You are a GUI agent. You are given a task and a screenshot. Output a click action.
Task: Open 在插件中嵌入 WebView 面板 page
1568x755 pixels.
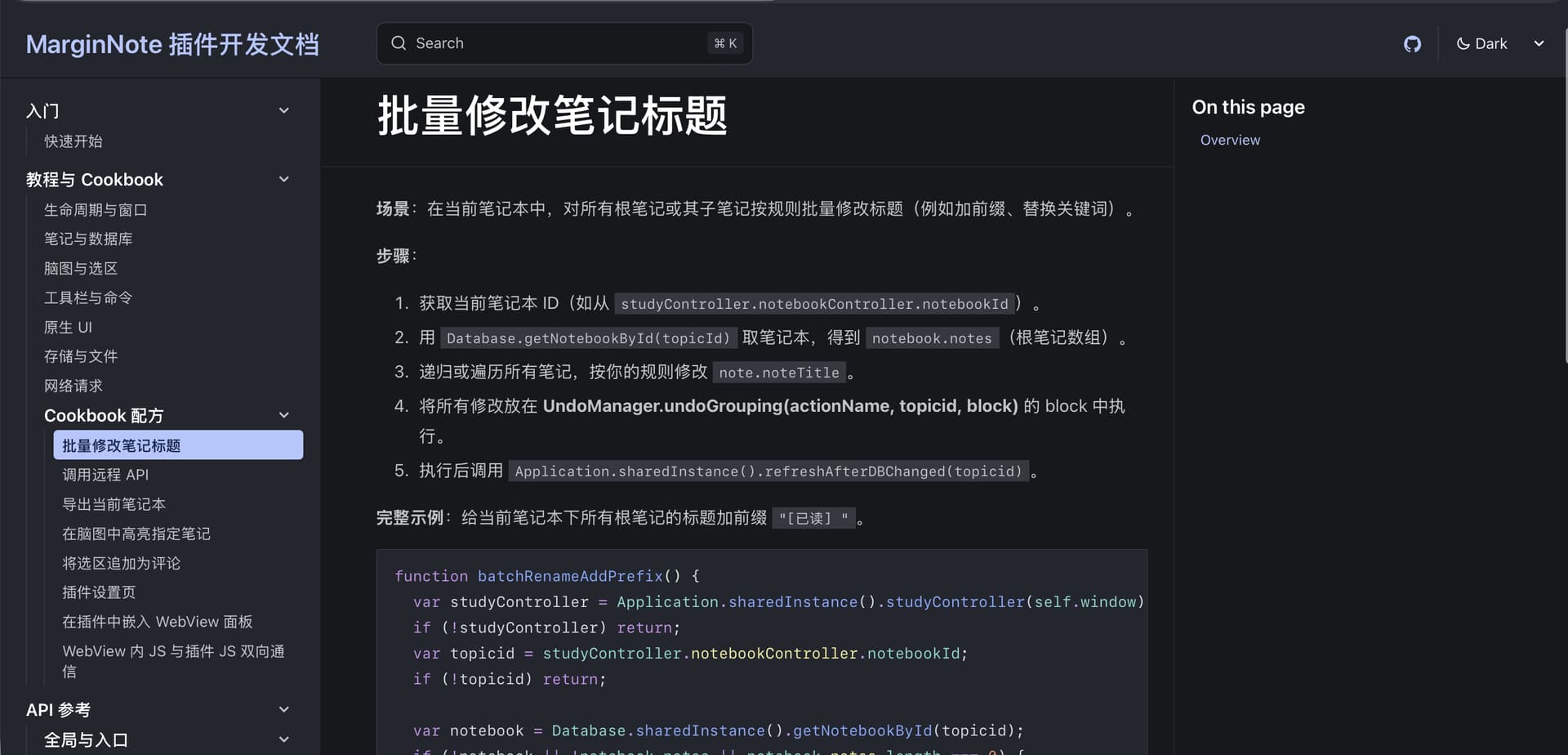(158, 622)
